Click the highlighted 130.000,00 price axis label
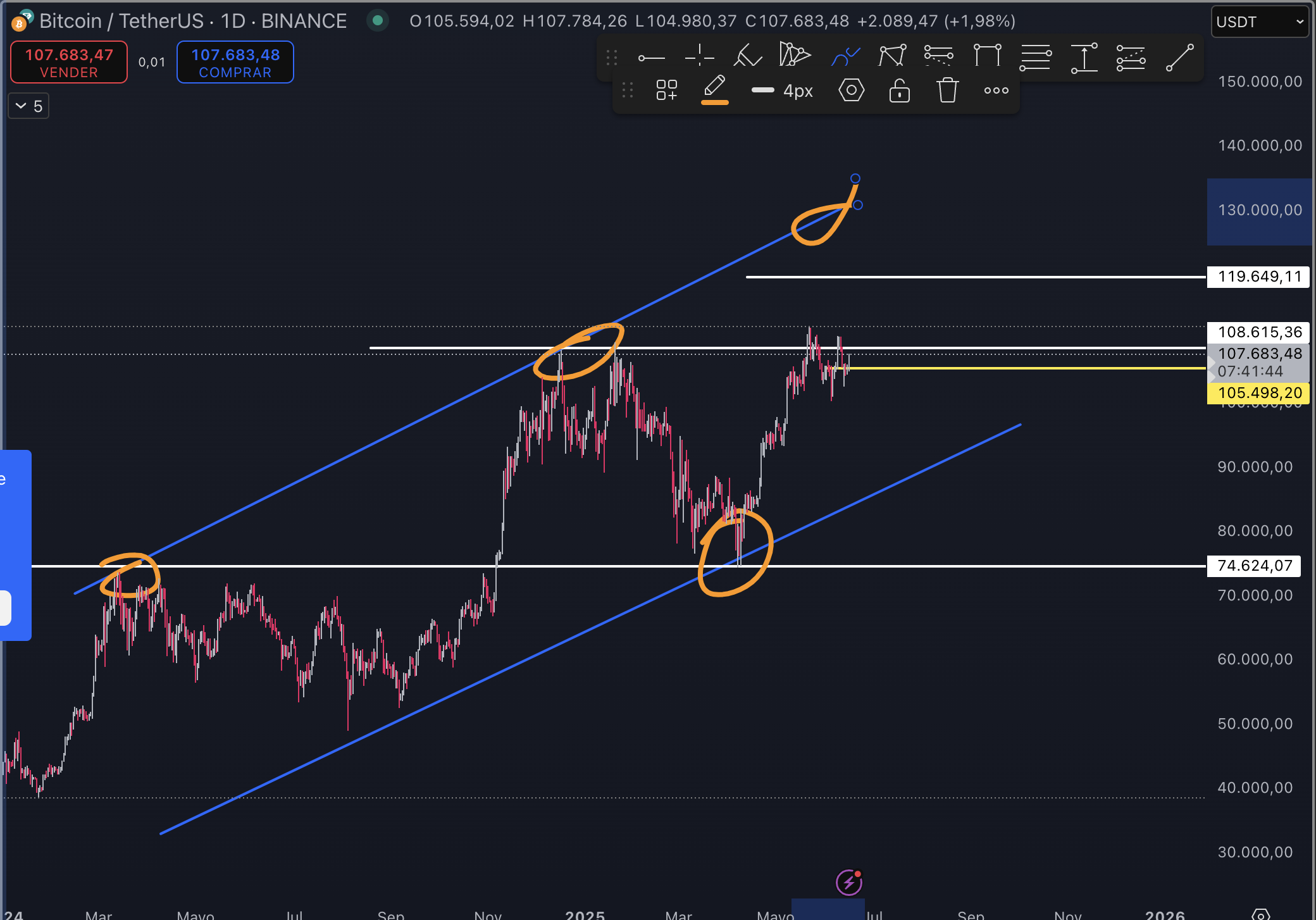1316x920 pixels. (x=1260, y=210)
